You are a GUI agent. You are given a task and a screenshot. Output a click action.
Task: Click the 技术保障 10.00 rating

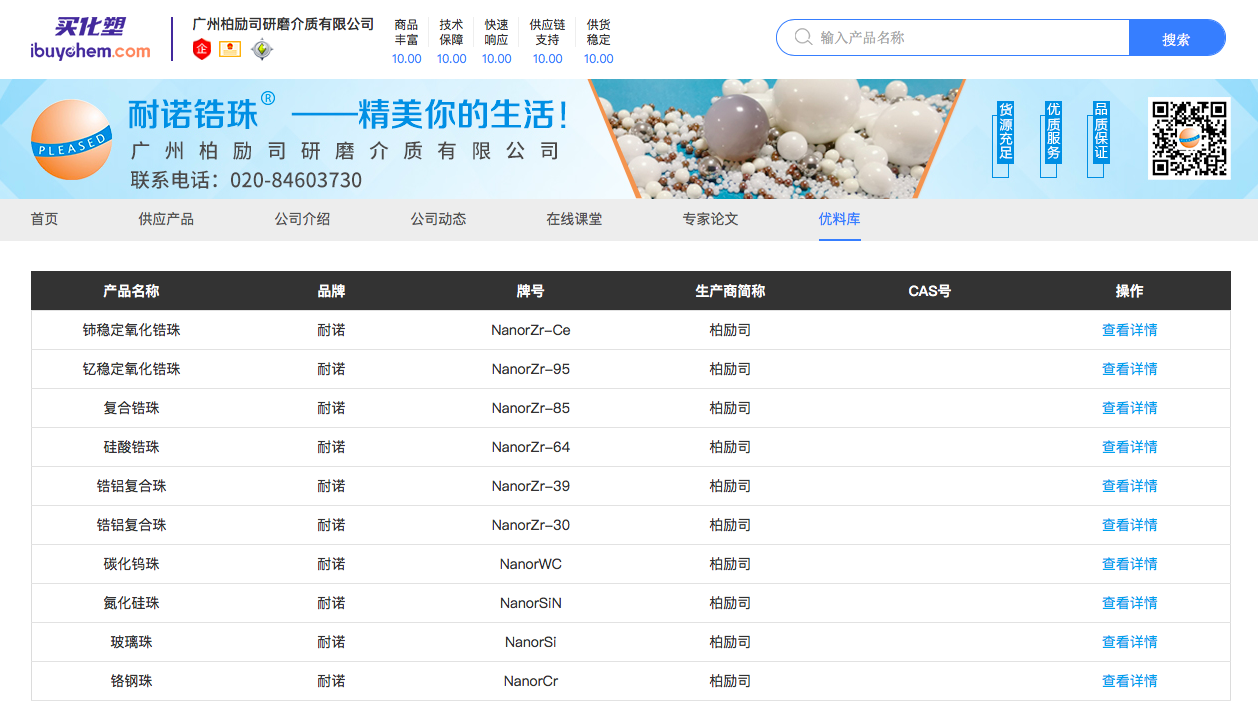(x=451, y=41)
